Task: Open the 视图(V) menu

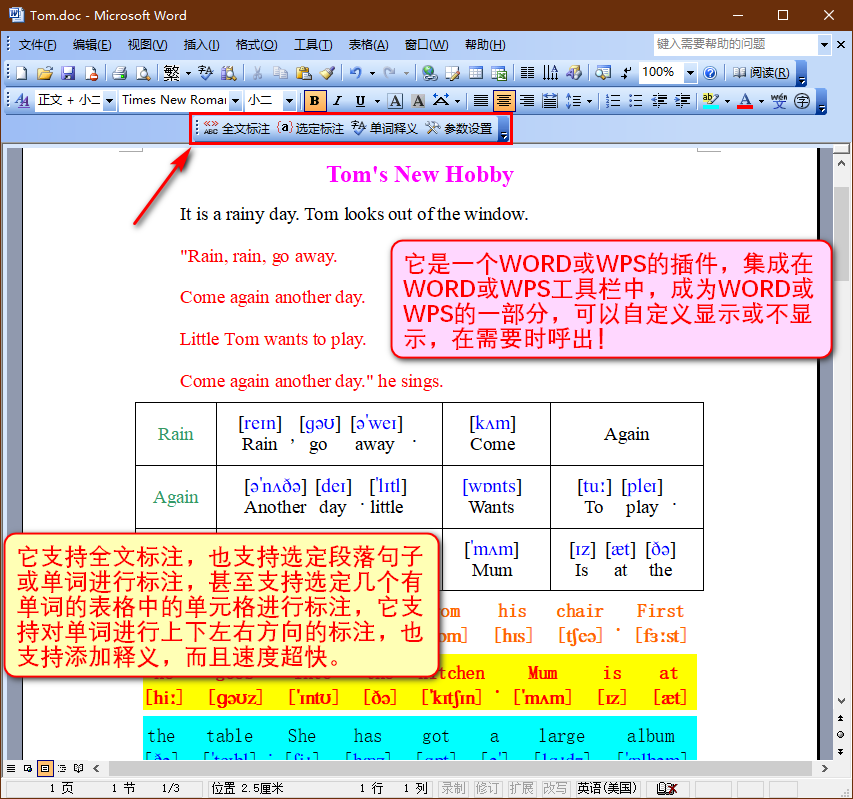Action: pyautogui.click(x=147, y=45)
